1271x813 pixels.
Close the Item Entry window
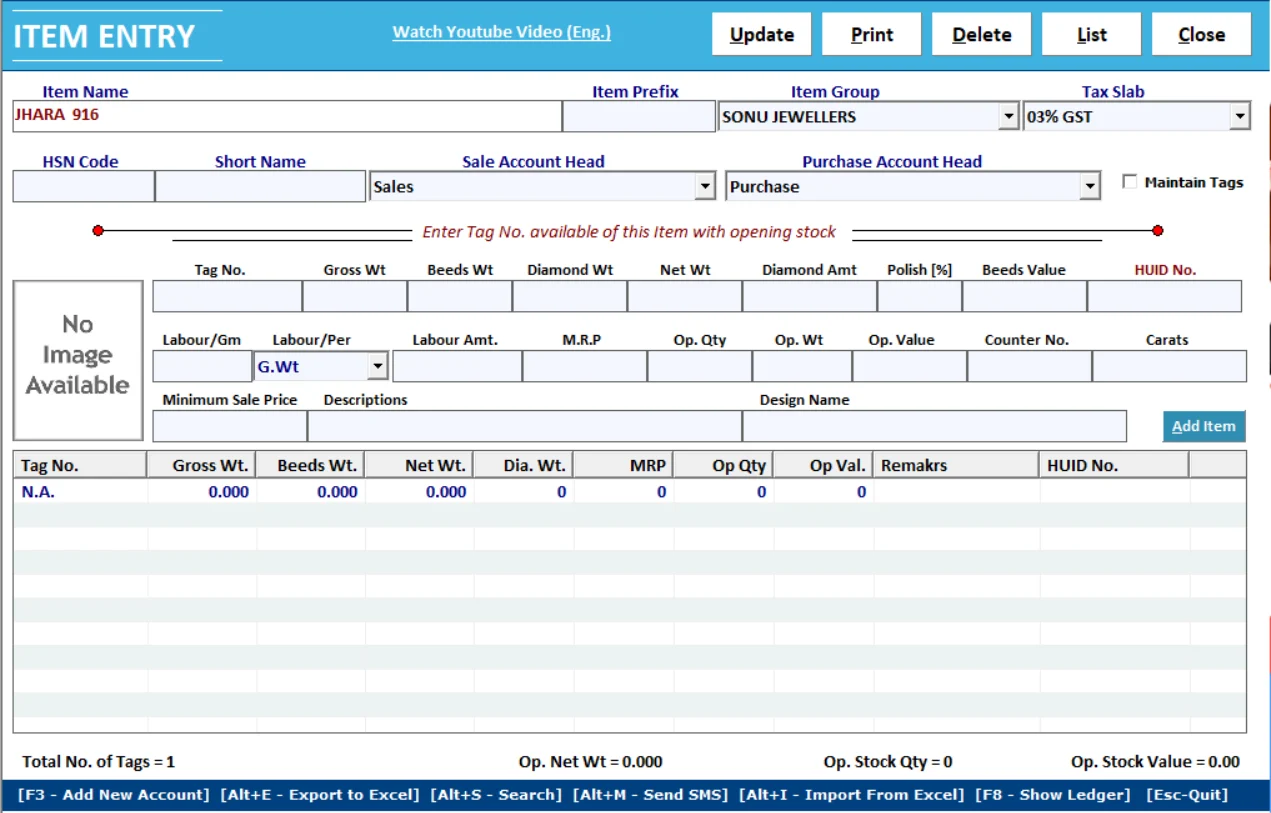pos(1201,34)
